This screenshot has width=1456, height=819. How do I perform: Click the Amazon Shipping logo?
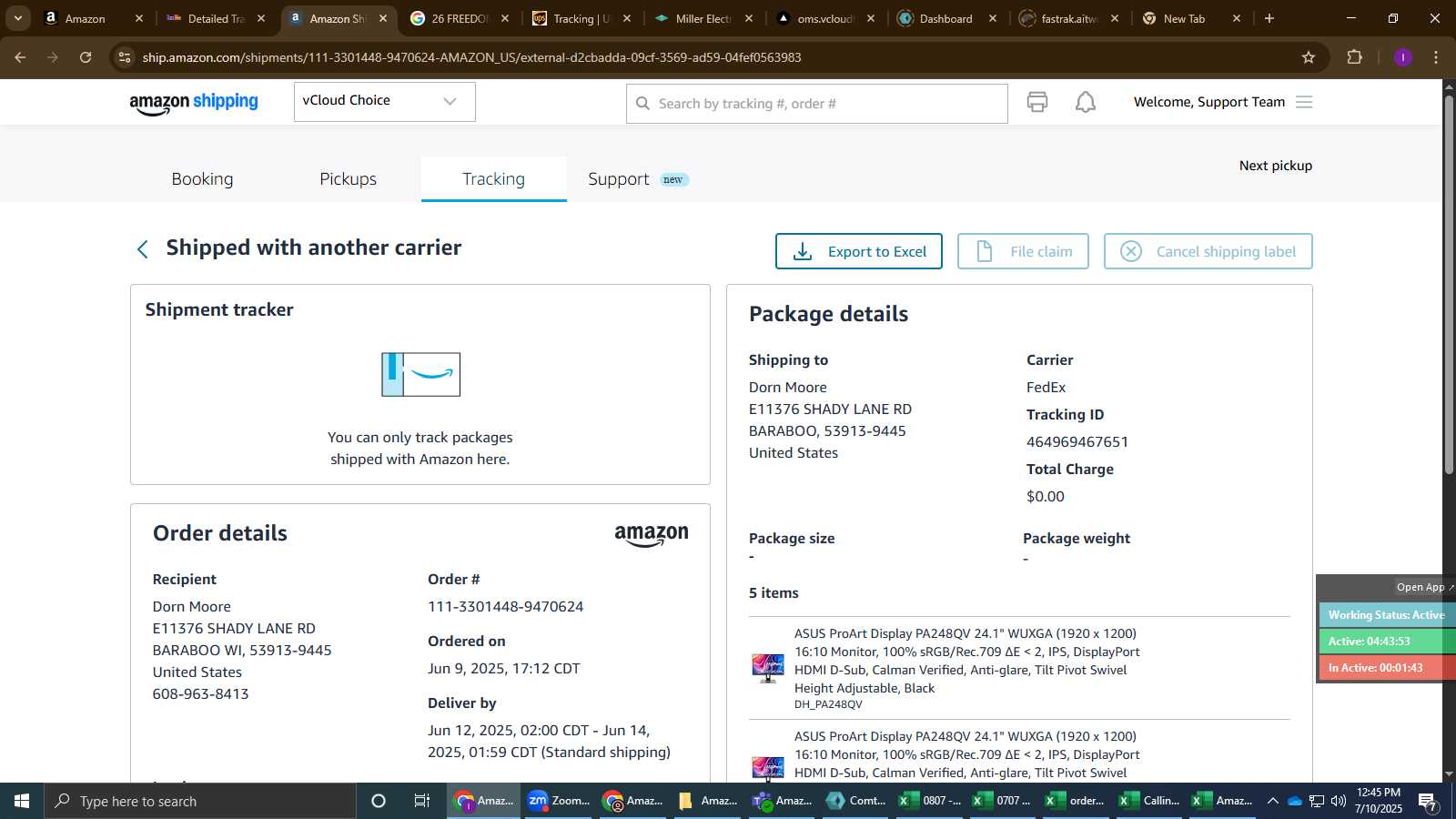click(x=194, y=103)
